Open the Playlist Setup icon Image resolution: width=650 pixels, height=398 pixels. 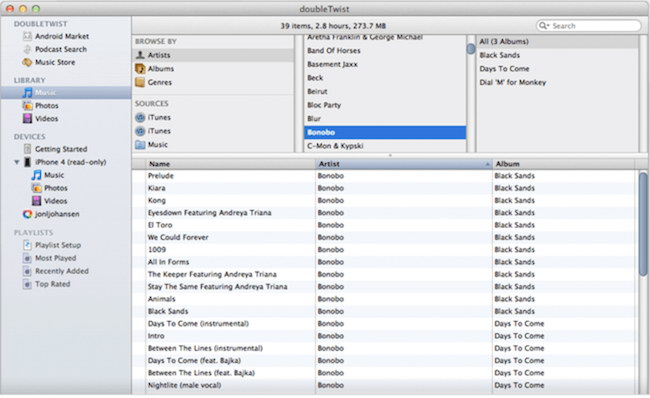[x=27, y=245]
